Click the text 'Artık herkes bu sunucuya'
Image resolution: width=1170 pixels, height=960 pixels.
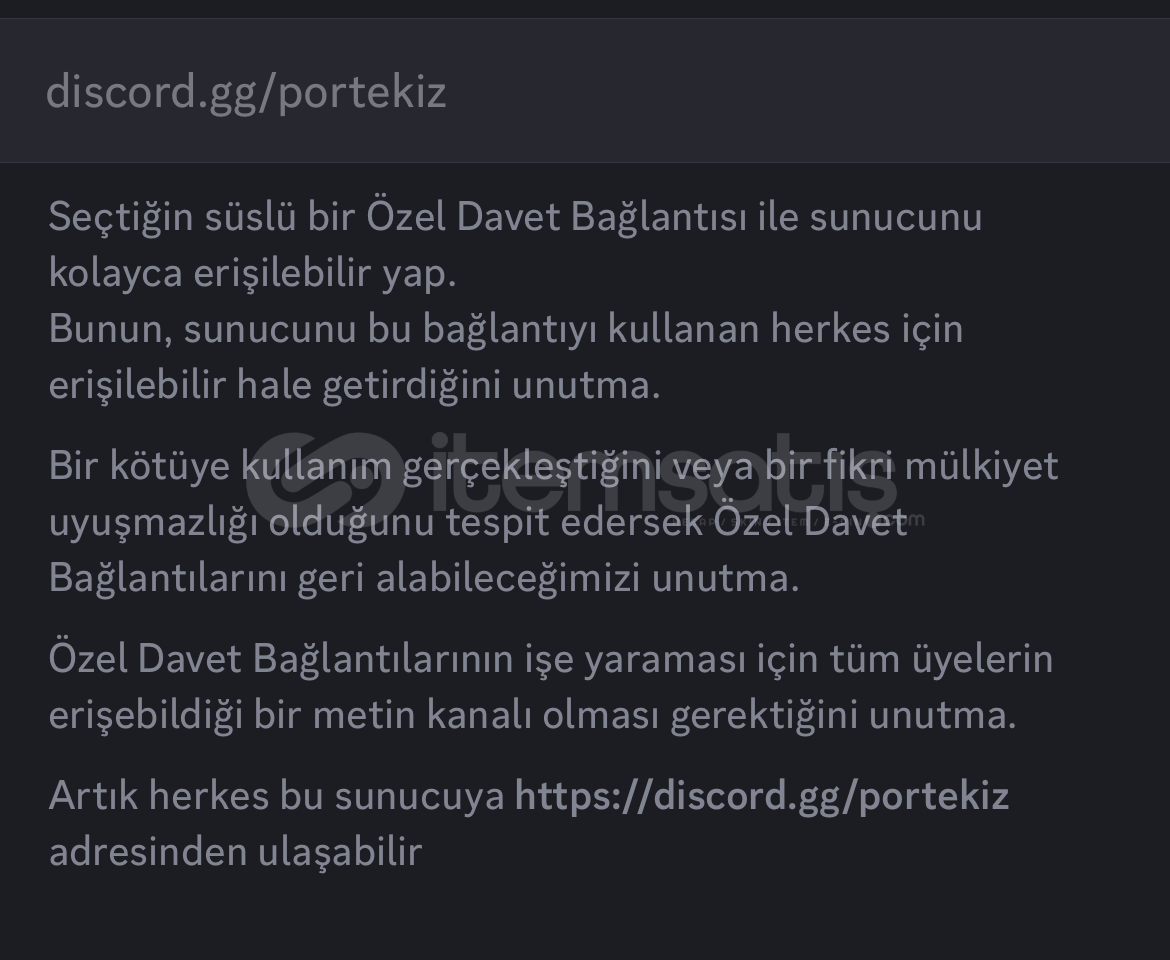click(276, 796)
